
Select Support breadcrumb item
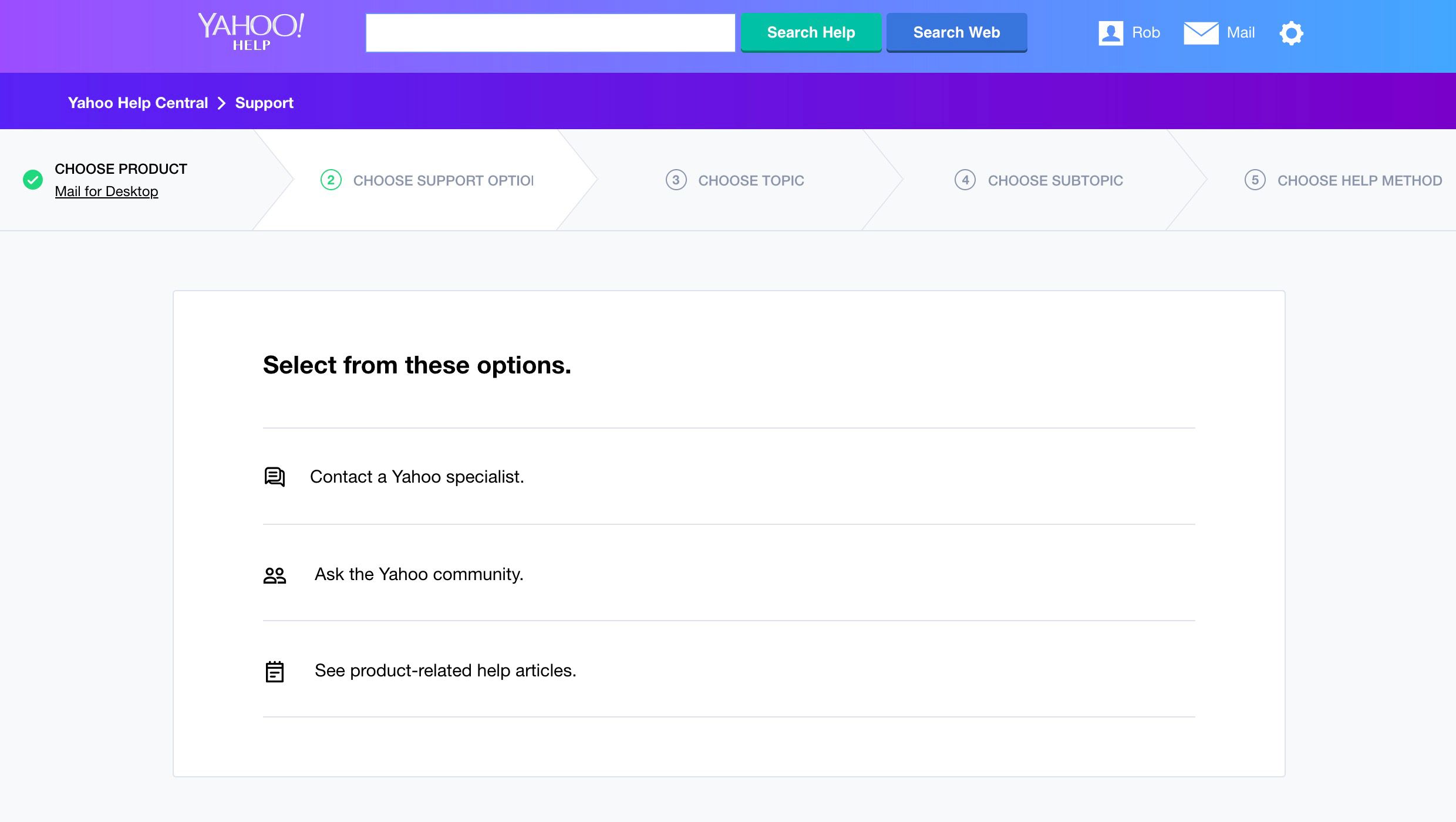pos(264,102)
